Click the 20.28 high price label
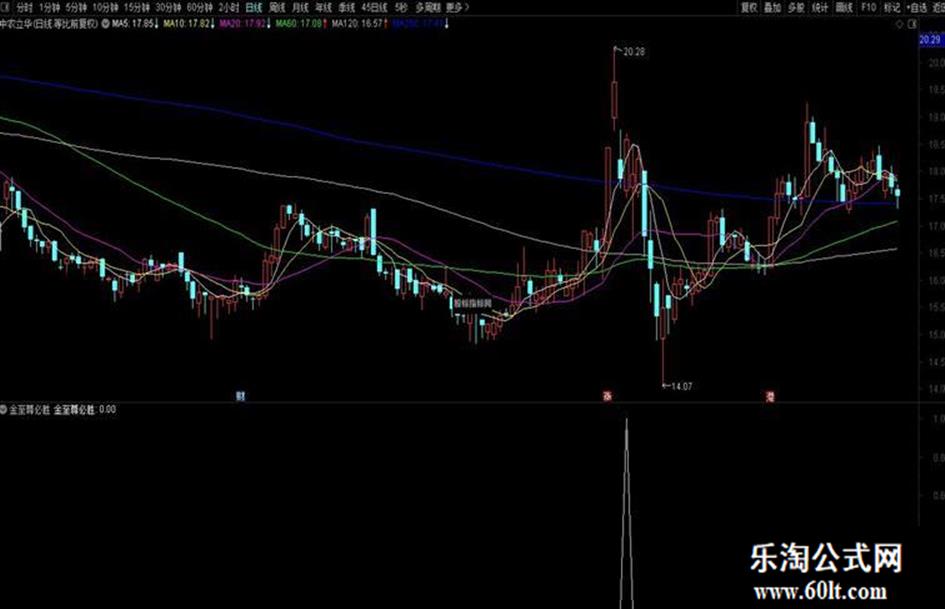This screenshot has height=609, width=945. tap(633, 52)
